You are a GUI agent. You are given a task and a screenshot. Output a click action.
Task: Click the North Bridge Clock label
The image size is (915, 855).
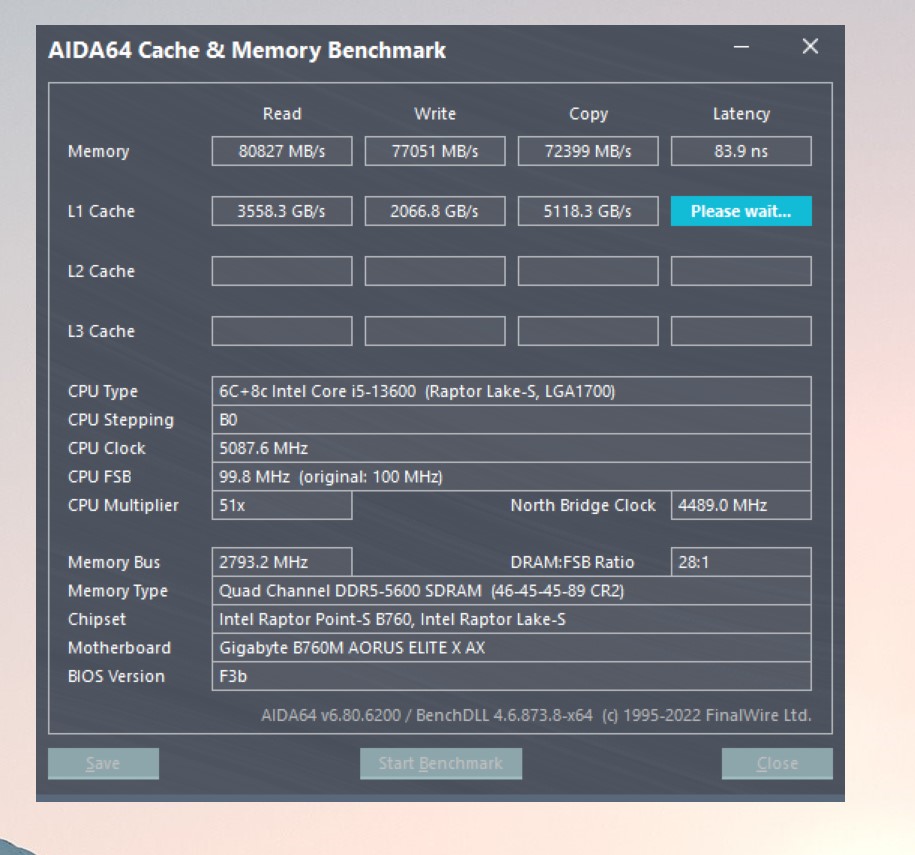pos(583,505)
